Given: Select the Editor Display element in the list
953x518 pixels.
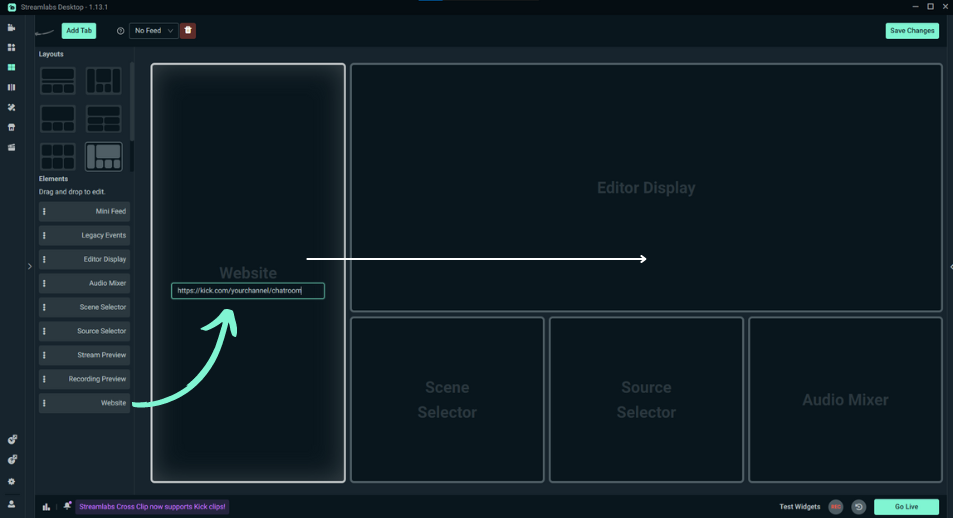Looking at the screenshot, I should tap(84, 260).
